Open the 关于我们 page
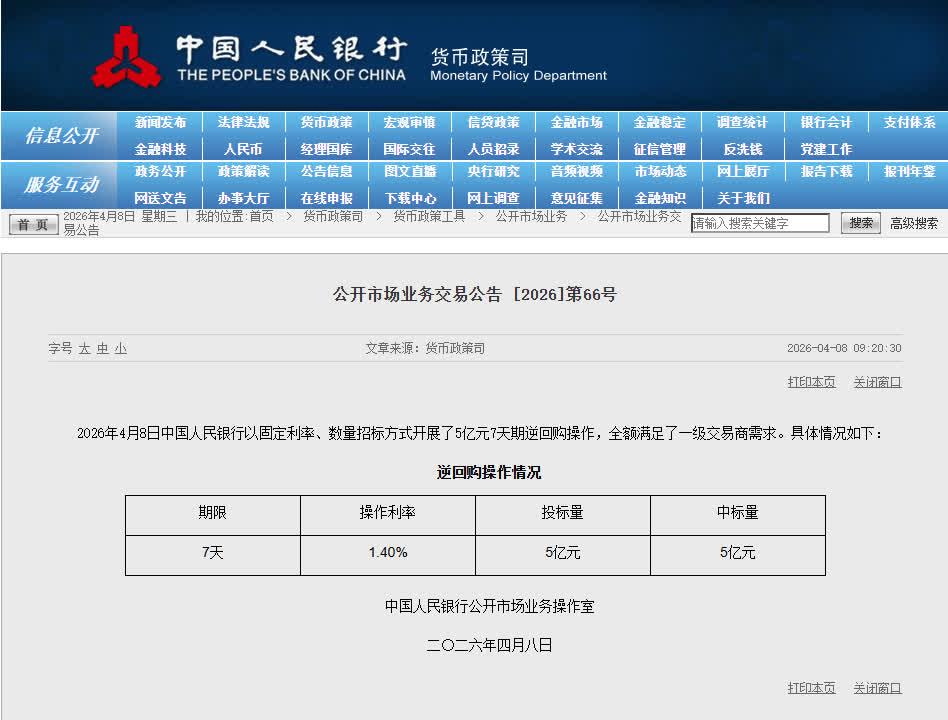948x720 pixels. point(742,198)
